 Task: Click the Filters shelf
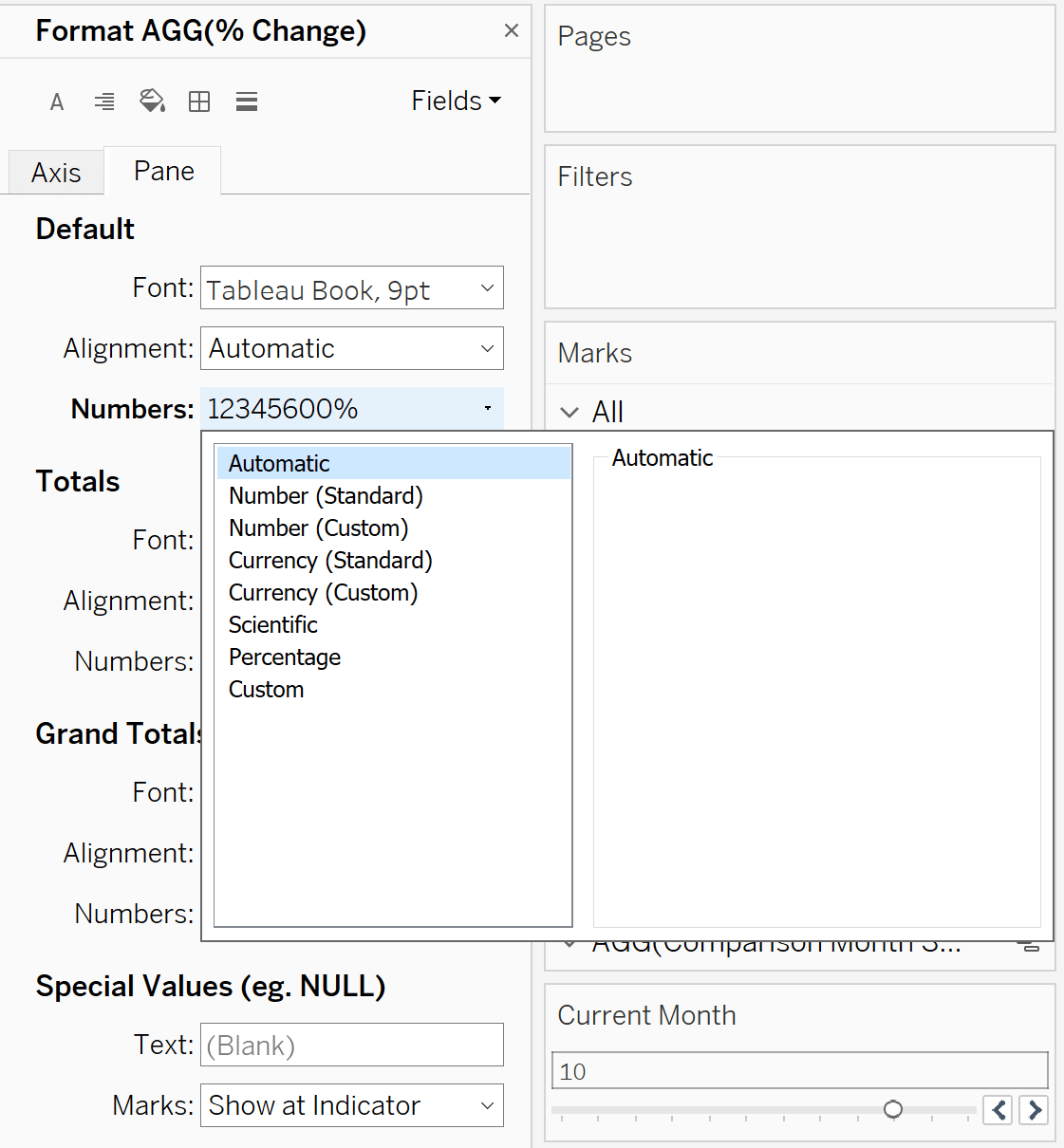(x=800, y=227)
